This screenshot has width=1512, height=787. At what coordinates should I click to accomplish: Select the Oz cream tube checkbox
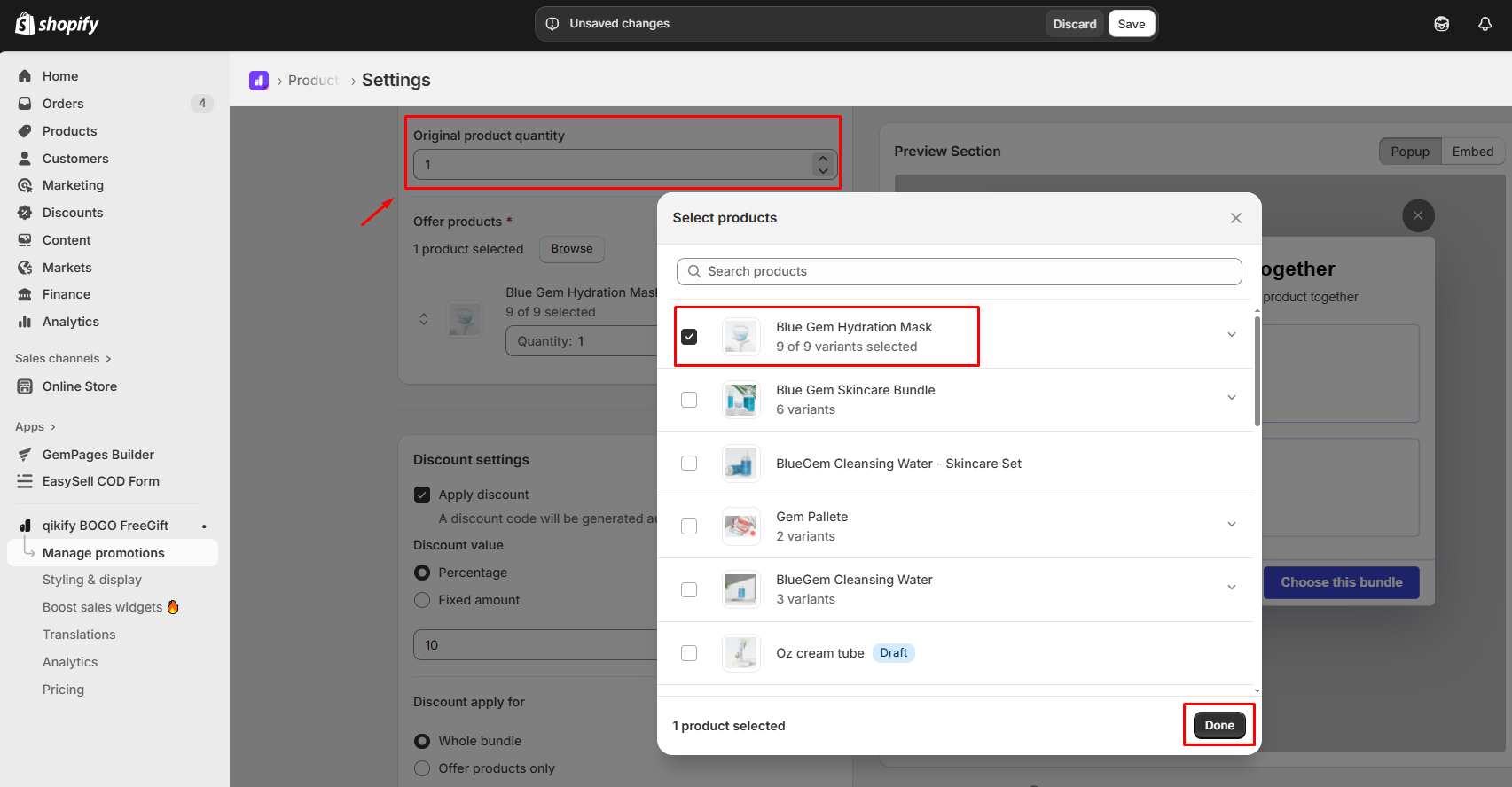(x=689, y=653)
